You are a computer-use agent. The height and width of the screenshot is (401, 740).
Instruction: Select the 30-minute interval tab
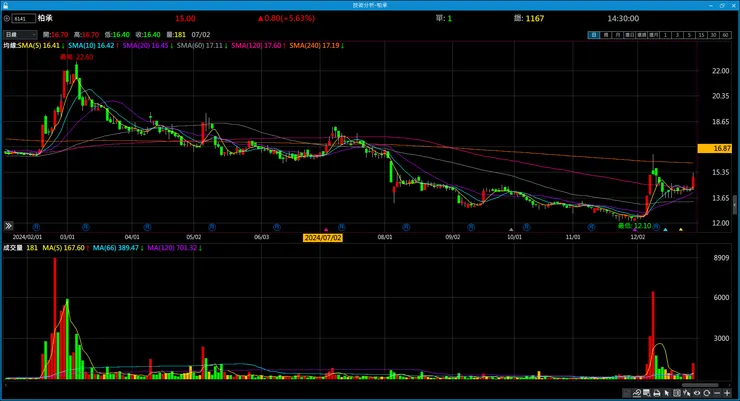click(x=714, y=35)
